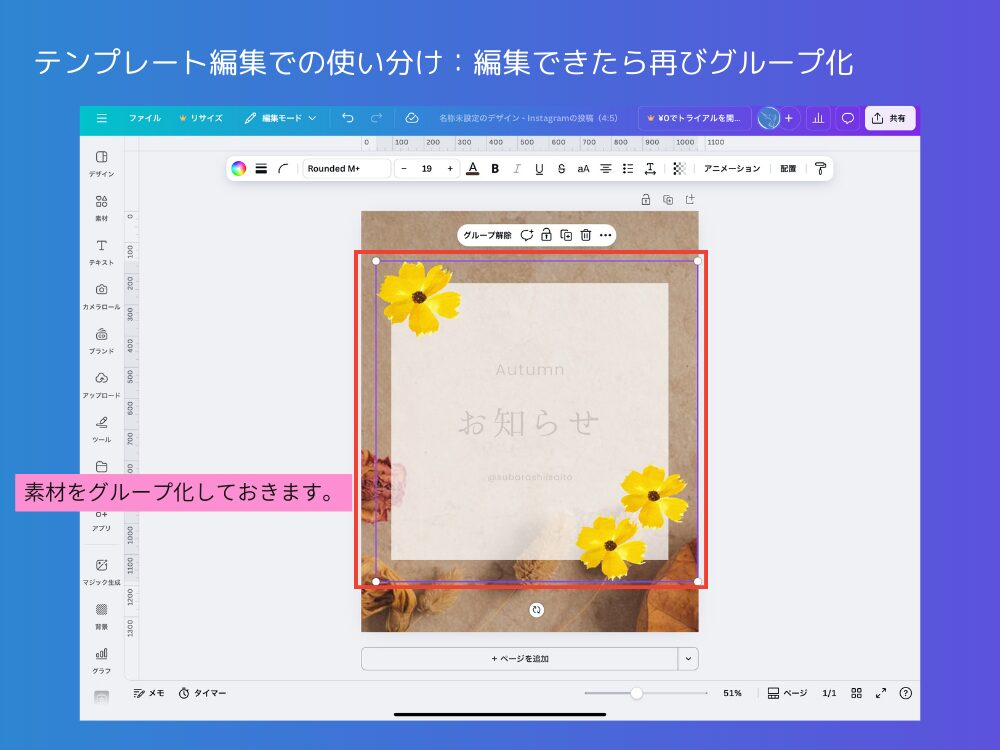Open the Rounded M+ font selector
The height and width of the screenshot is (750, 1000).
click(345, 168)
